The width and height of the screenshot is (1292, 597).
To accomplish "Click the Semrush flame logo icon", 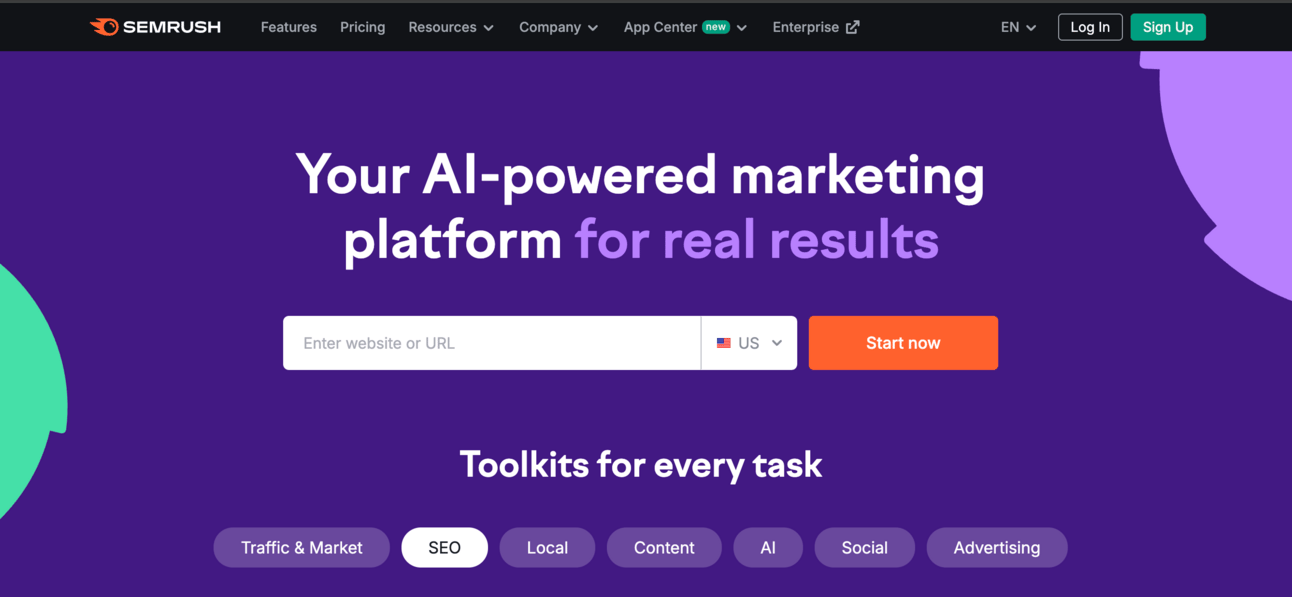I will click(104, 27).
